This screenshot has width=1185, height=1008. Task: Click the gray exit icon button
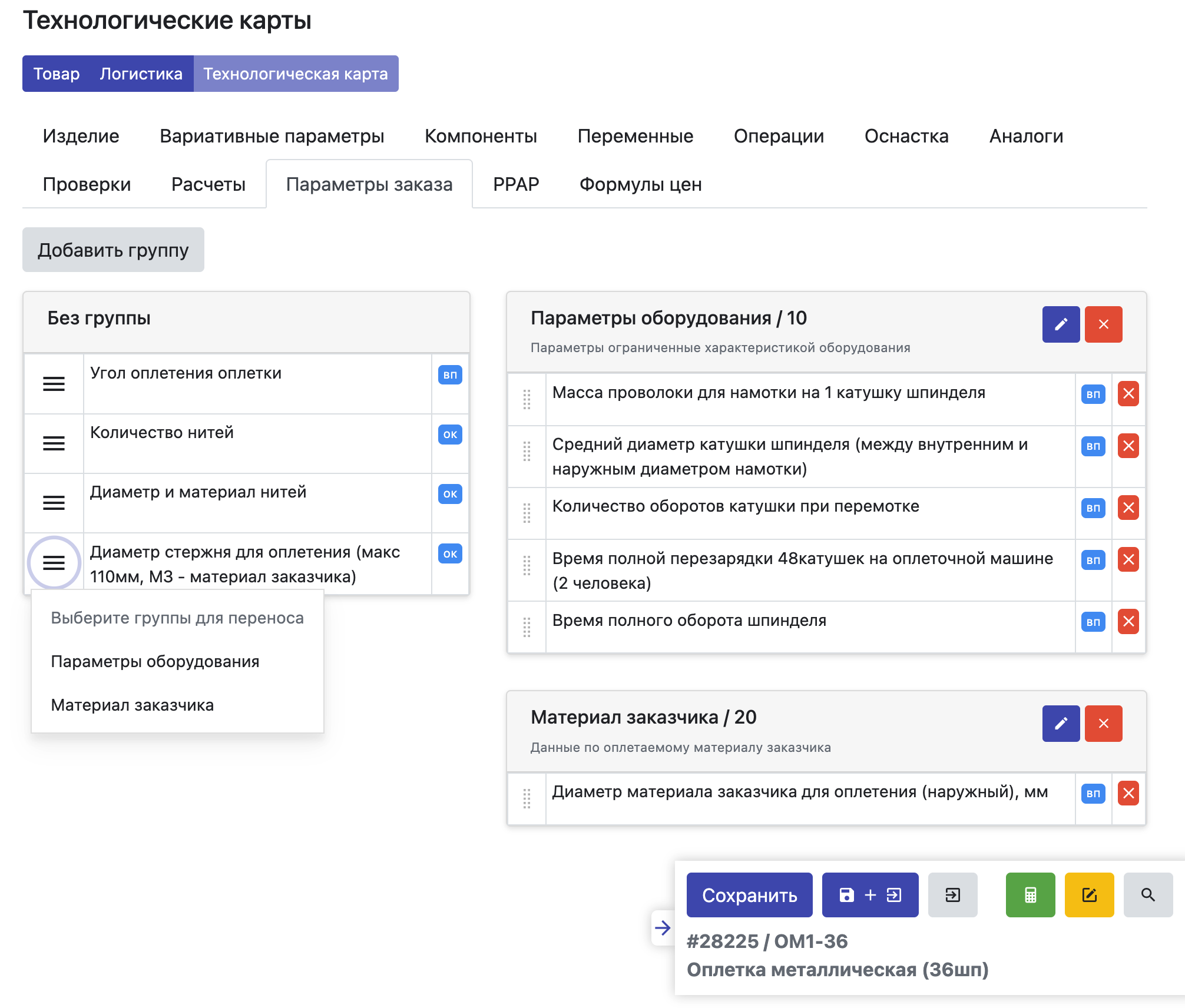[952, 895]
